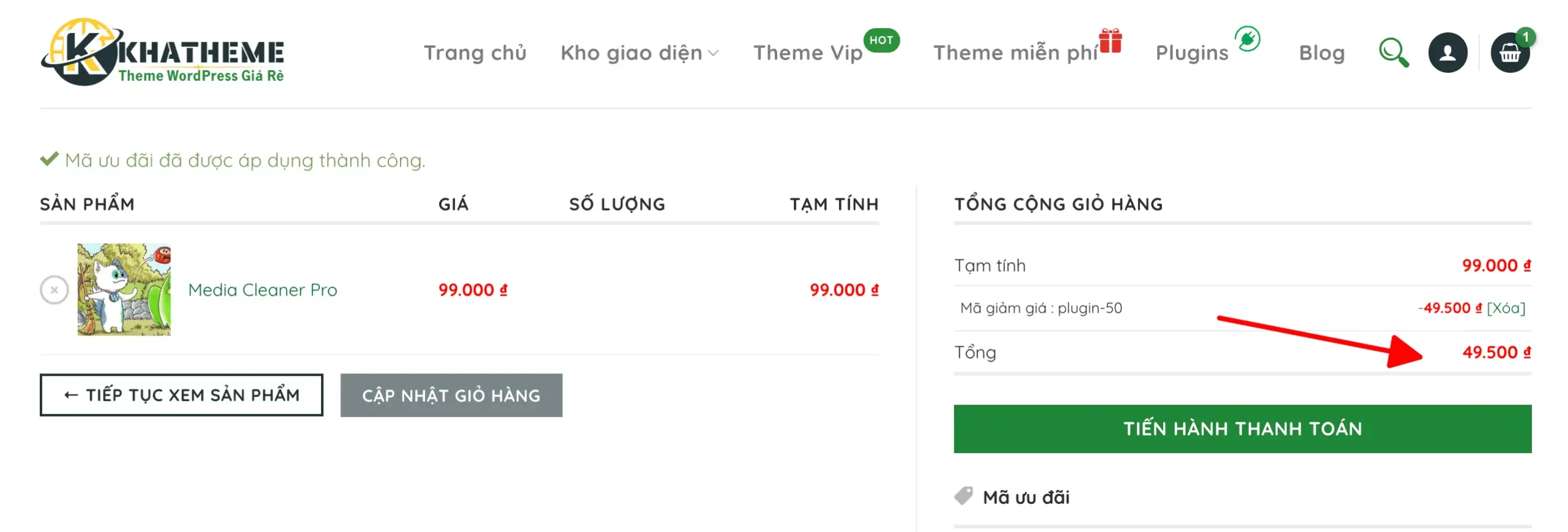
Task: Open the shopping cart basket icon
Action: 1510,53
